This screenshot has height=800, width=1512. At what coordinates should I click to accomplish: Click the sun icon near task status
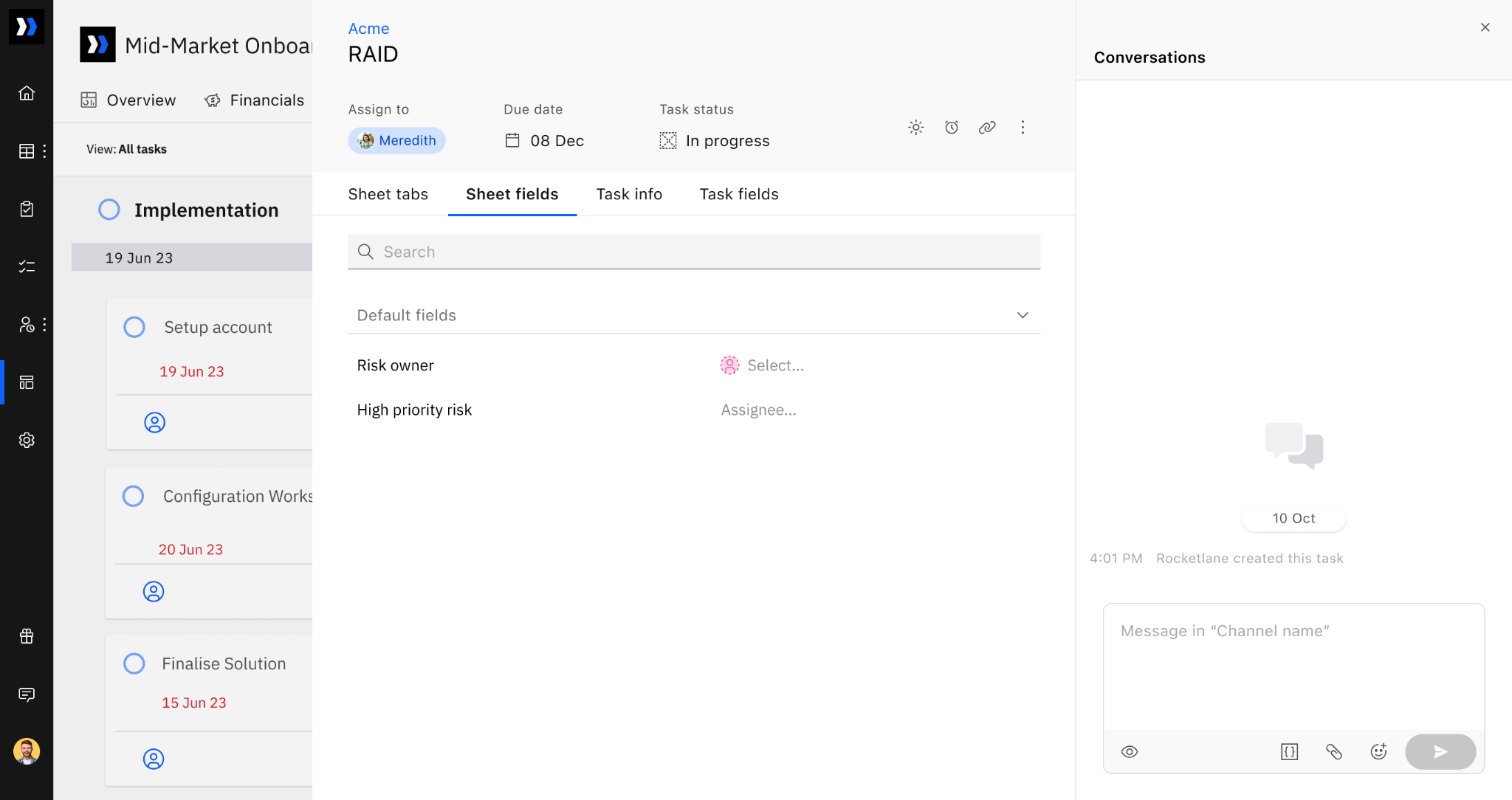[916, 128]
